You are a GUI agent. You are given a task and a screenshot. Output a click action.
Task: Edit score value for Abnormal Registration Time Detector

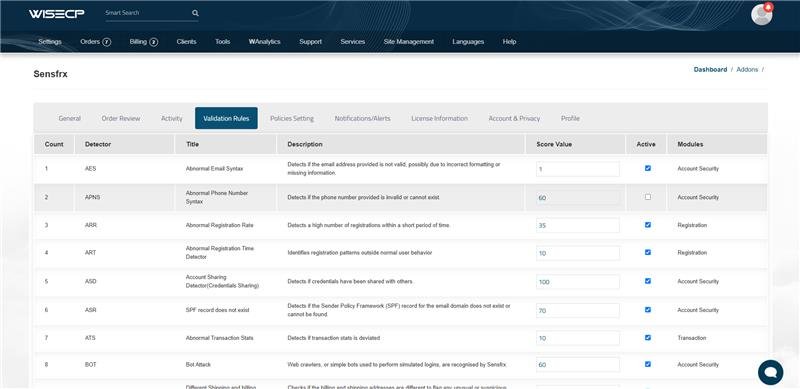click(578, 253)
